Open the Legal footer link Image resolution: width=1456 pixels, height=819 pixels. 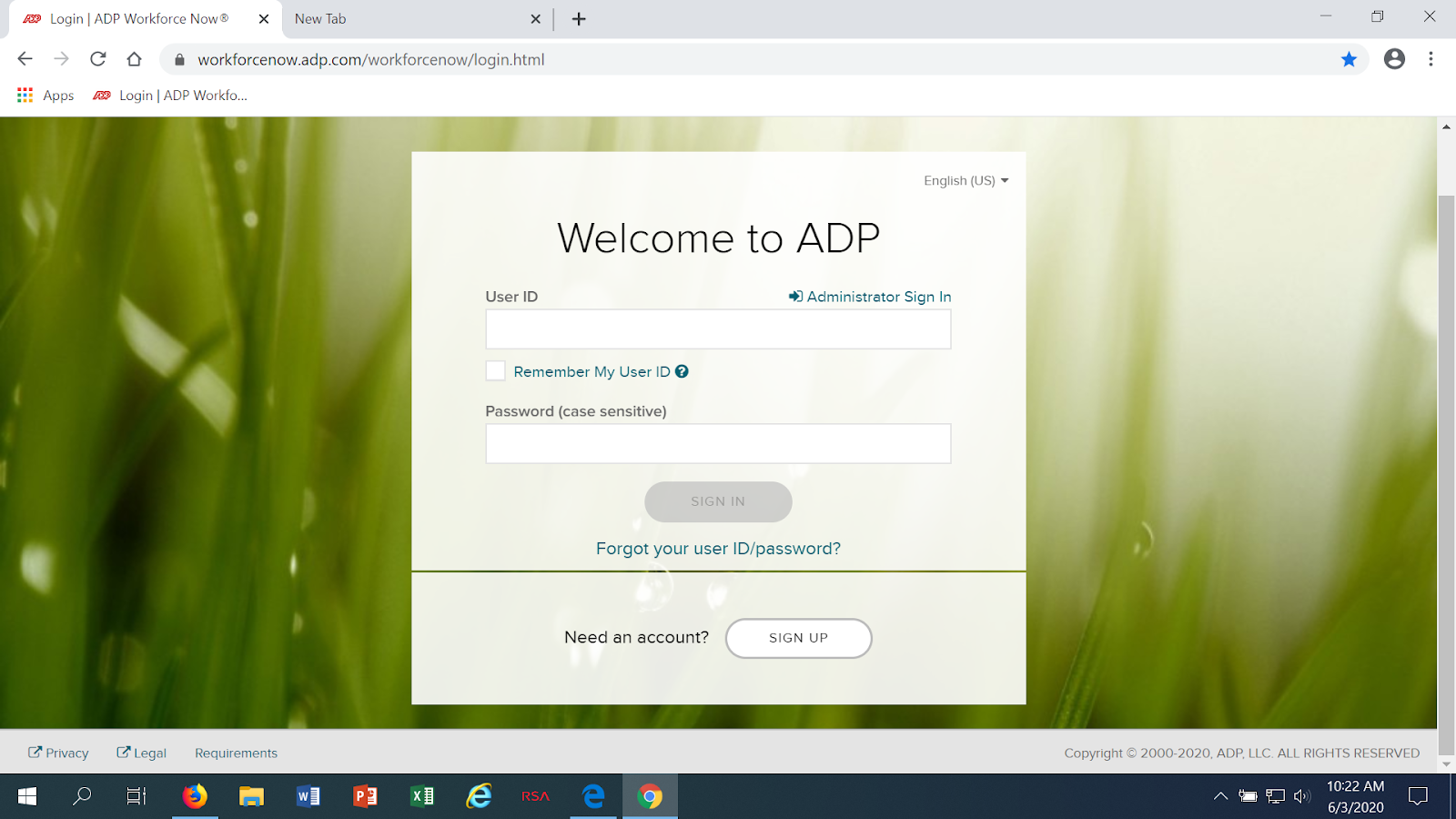pyautogui.click(x=141, y=753)
